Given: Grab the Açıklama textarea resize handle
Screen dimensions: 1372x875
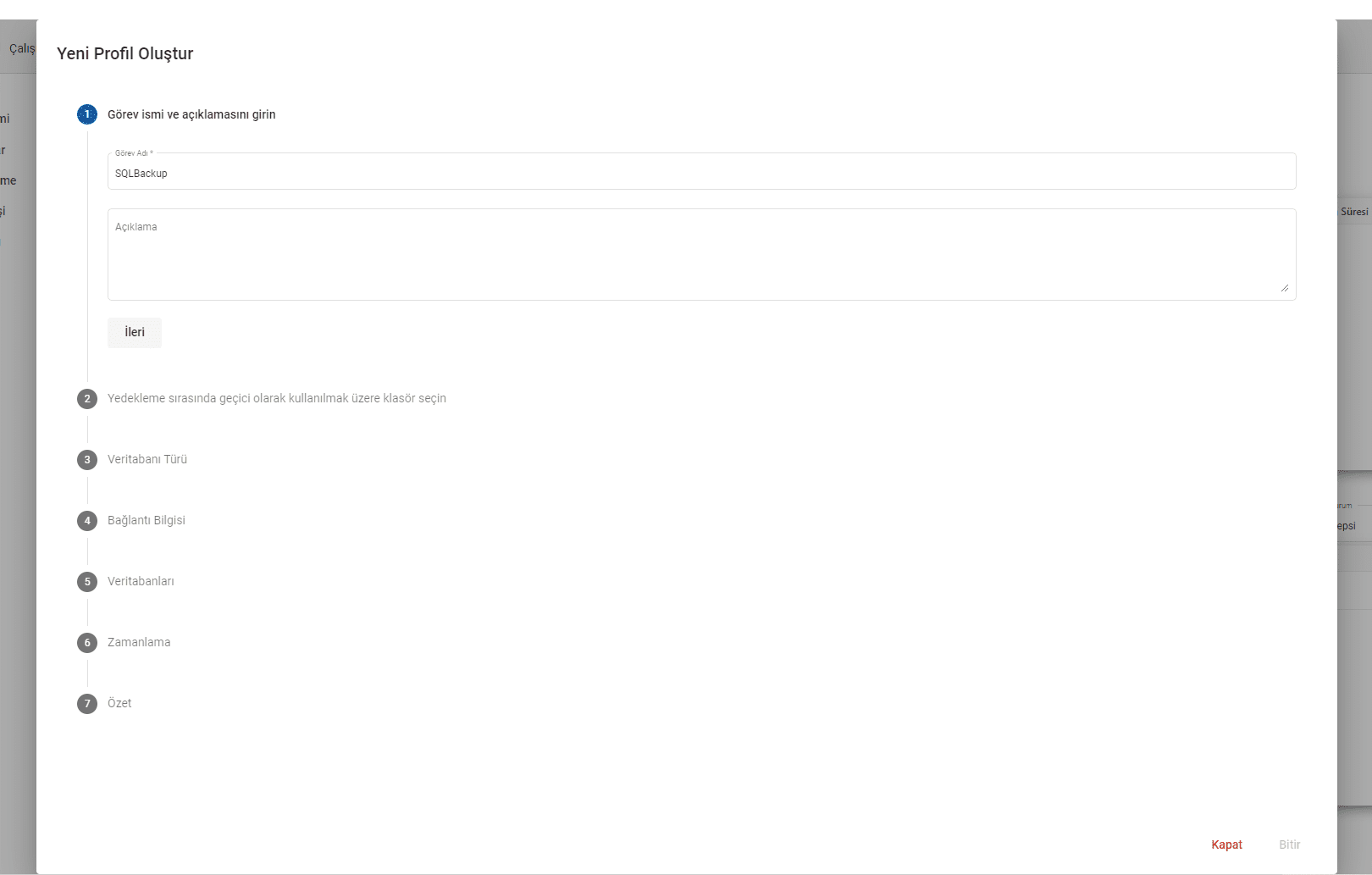Looking at the screenshot, I should click(1284, 288).
